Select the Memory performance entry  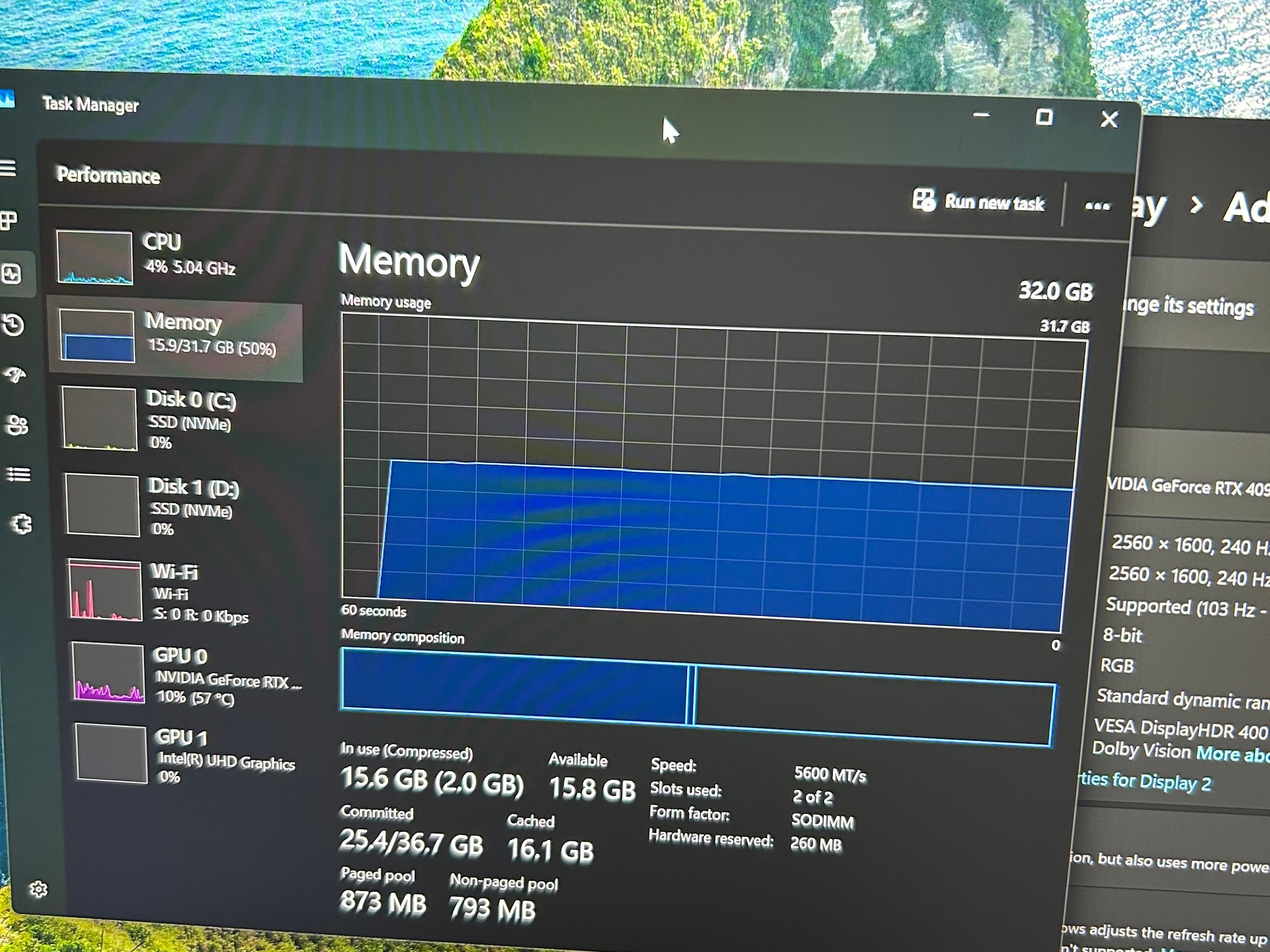point(175,338)
